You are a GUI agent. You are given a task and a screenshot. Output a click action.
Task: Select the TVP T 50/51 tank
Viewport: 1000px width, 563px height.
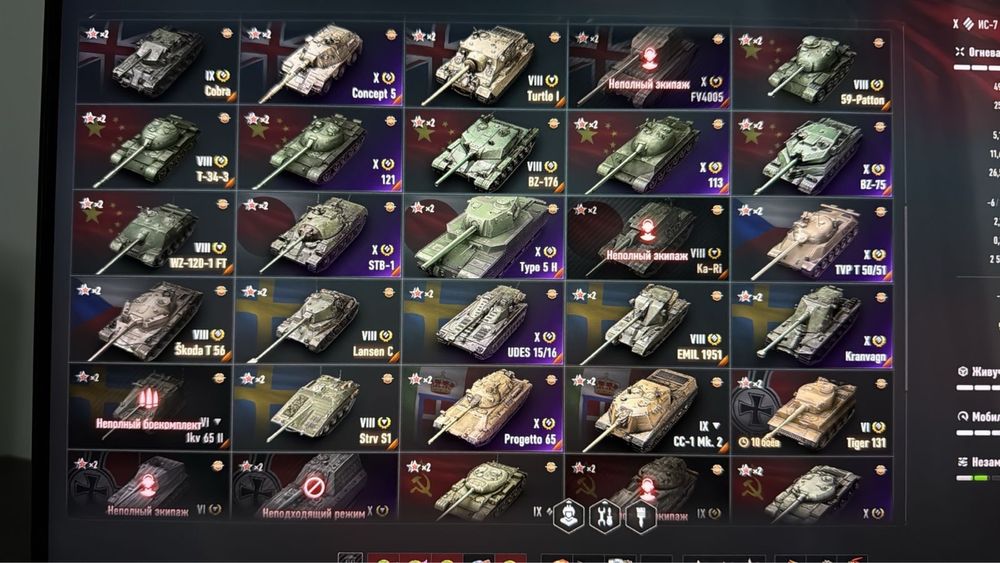click(x=811, y=238)
